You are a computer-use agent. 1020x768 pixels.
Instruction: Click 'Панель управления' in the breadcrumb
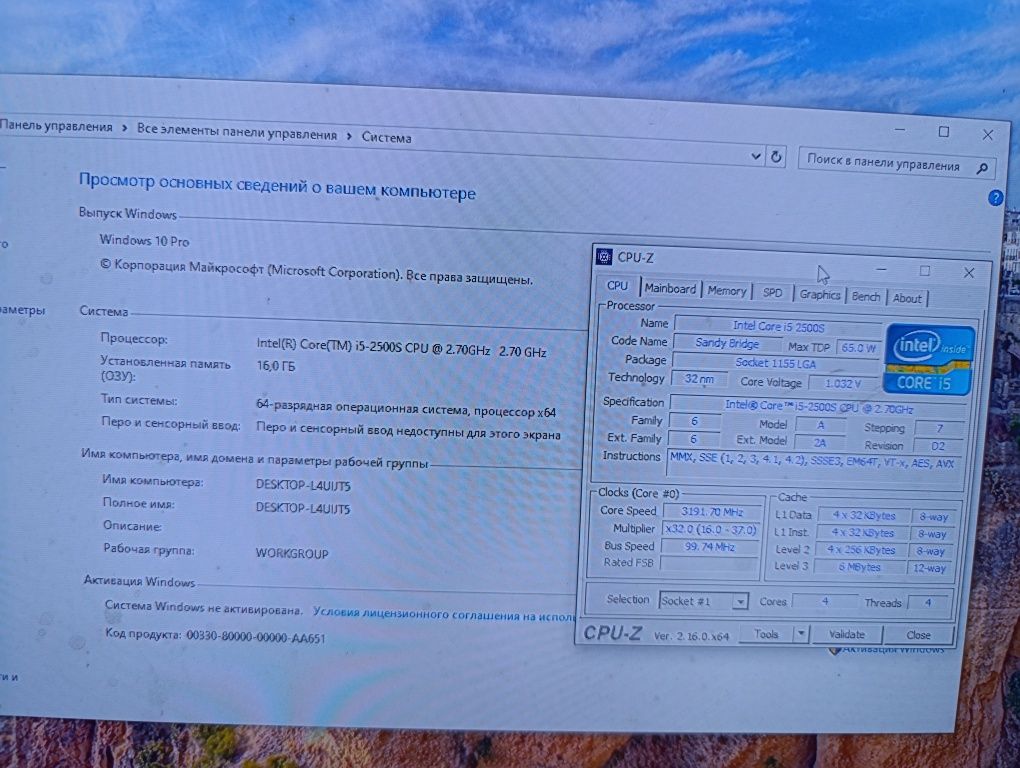[57, 126]
